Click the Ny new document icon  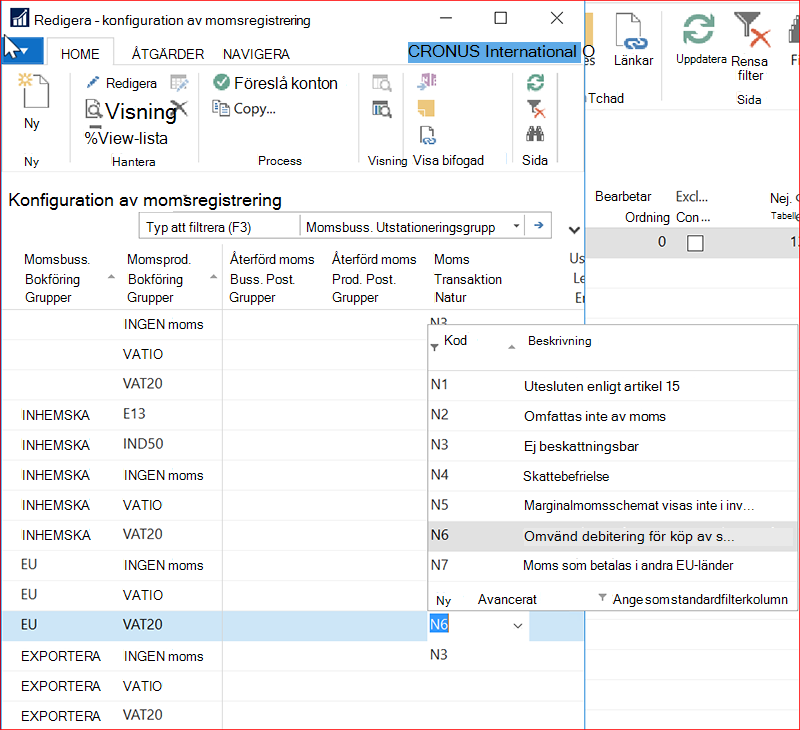(x=34, y=91)
